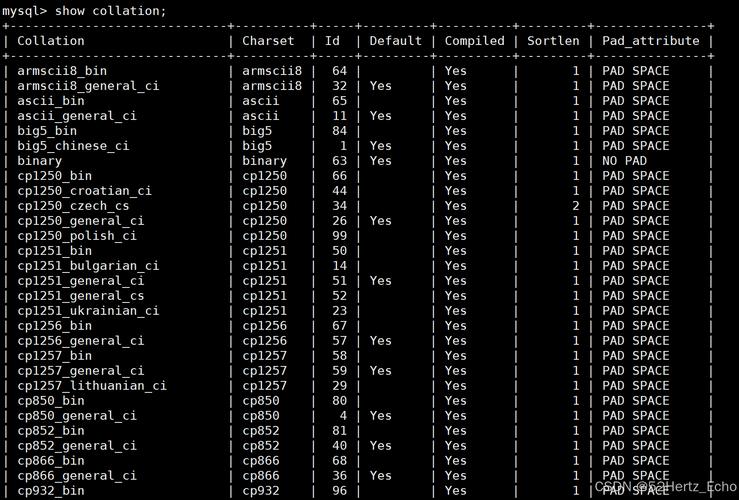
Task: Click the Sortlen column header
Action: pyautogui.click(x=553, y=41)
